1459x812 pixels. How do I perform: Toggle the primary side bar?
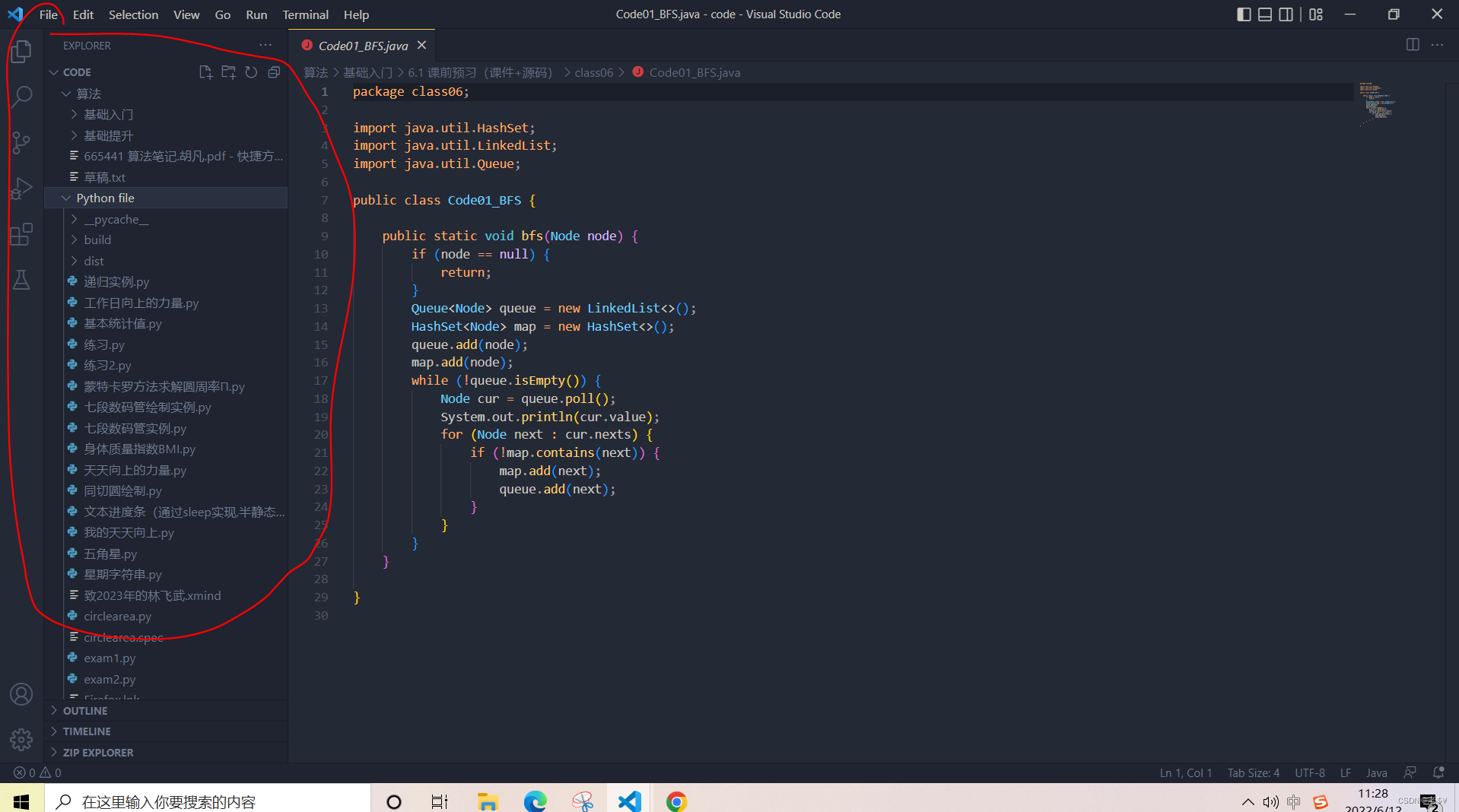(x=1244, y=14)
